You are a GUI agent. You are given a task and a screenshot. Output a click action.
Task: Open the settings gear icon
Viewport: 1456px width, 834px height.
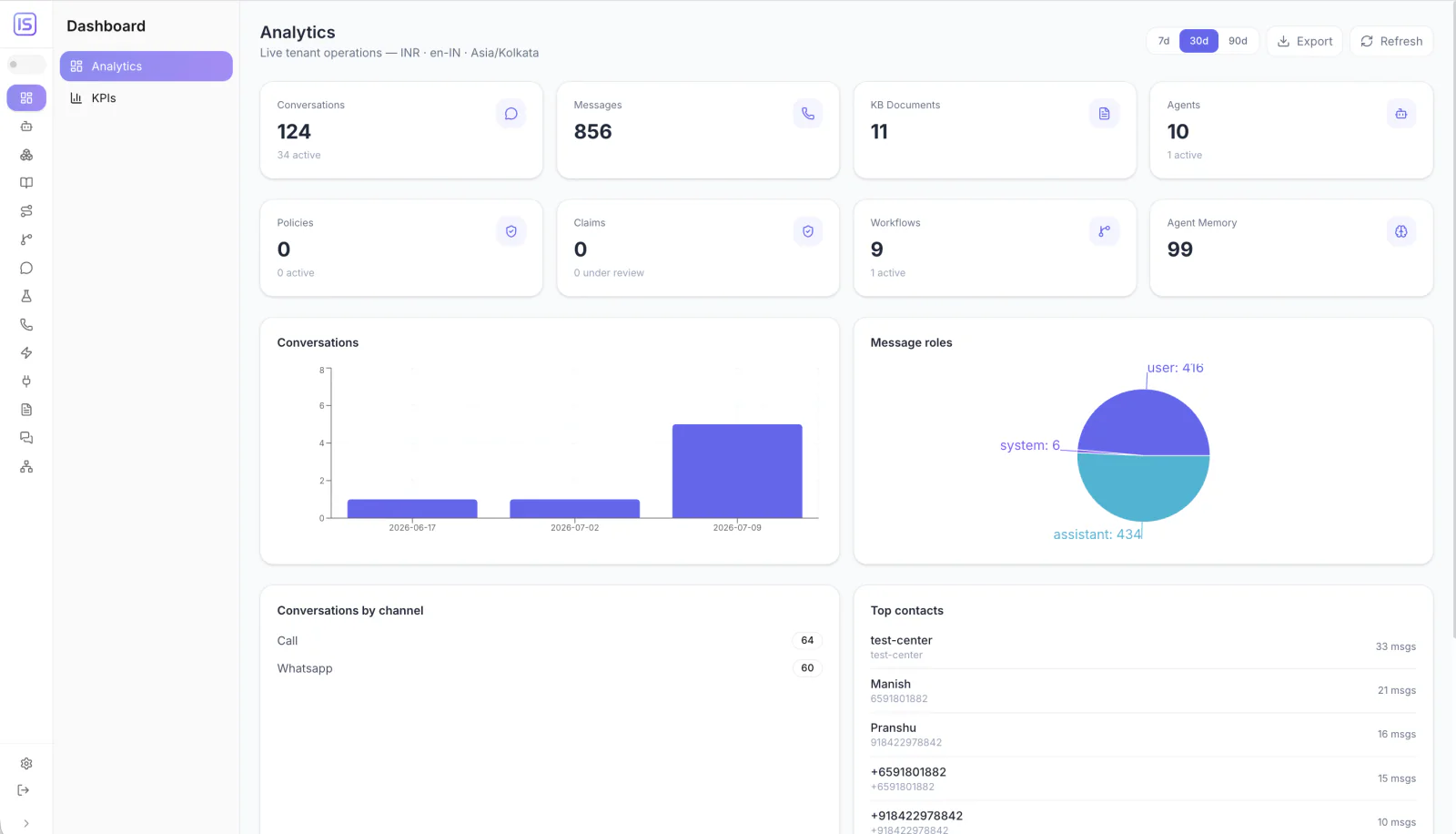point(26,764)
